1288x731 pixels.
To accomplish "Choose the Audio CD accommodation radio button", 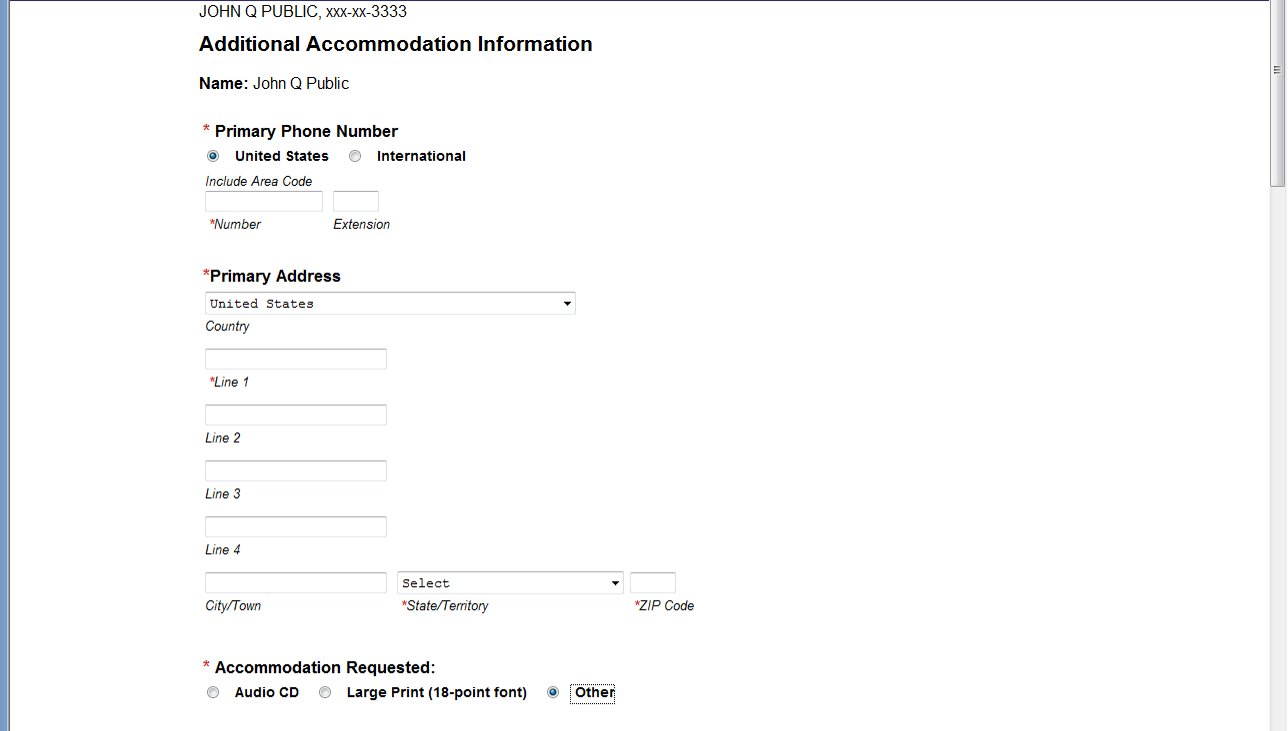I will coord(213,692).
